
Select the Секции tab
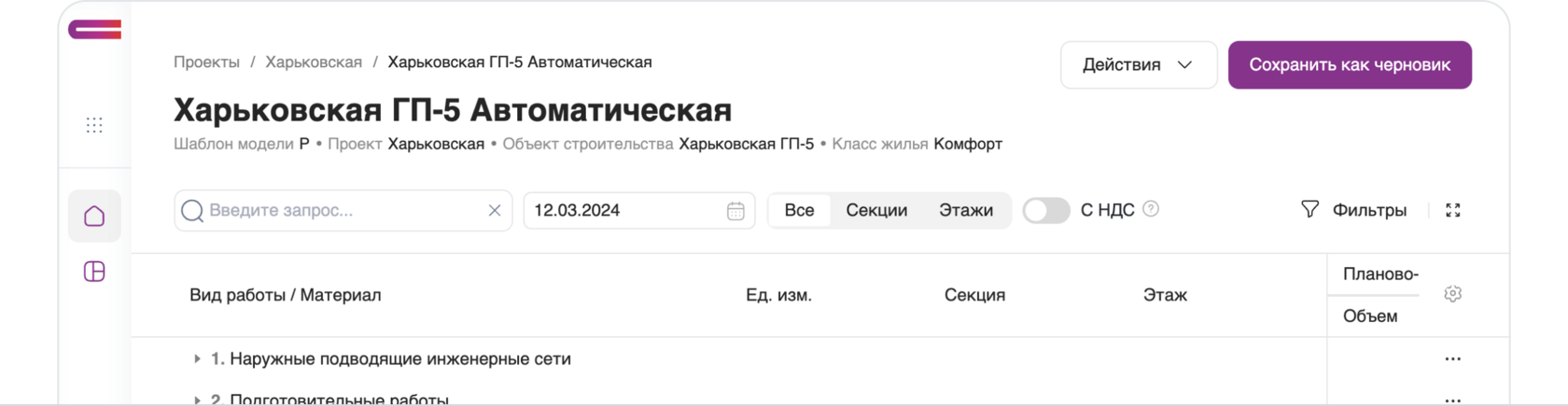(876, 210)
